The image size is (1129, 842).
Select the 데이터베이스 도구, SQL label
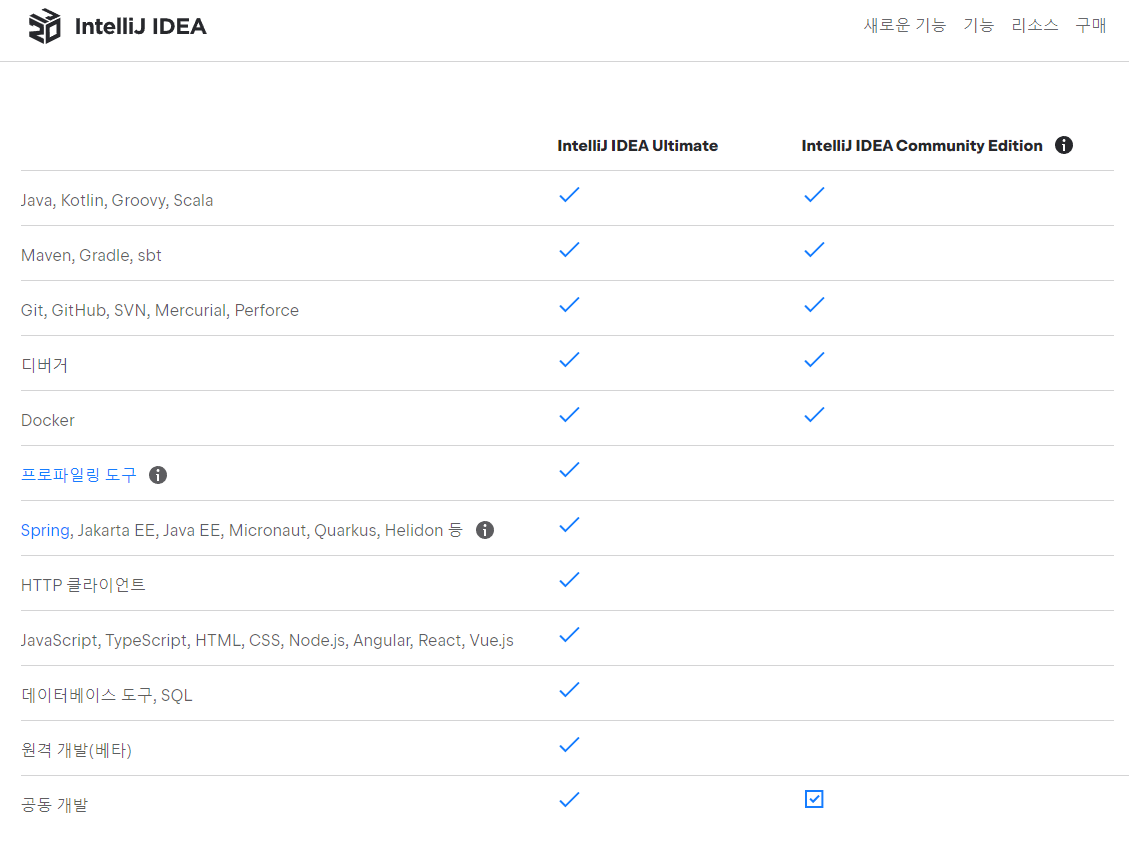107,695
